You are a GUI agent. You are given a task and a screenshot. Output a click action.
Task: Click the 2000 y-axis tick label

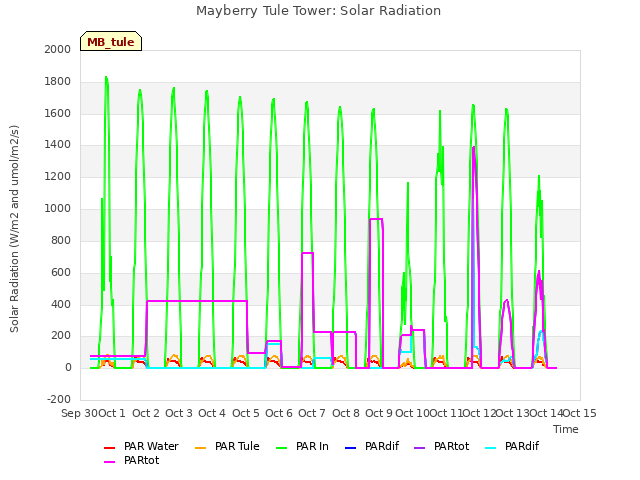point(58,49)
